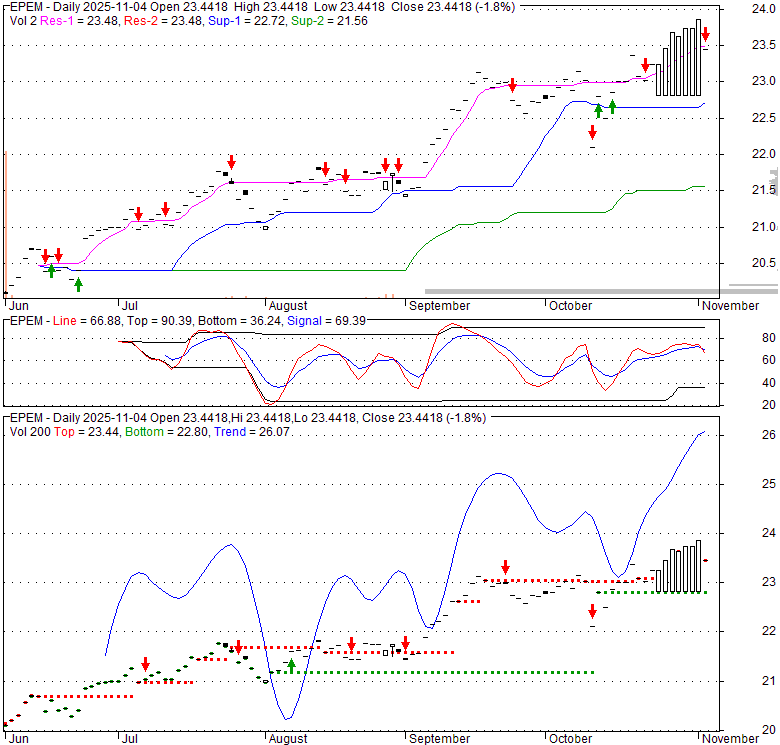Click the tall white candlestick bars in top chart
Viewport: 780px width, 745px height.
click(x=679, y=62)
